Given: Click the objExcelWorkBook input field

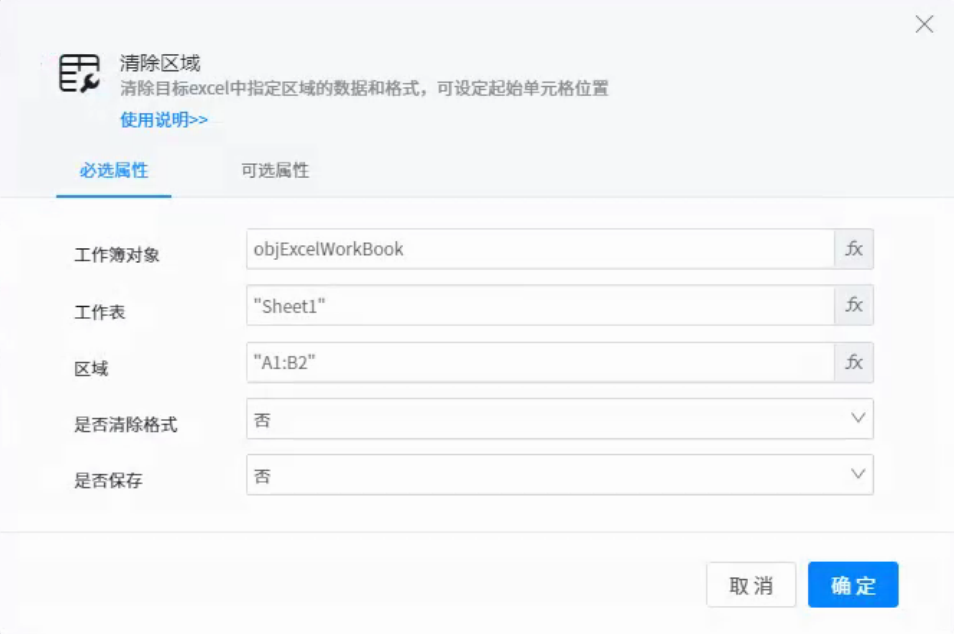Looking at the screenshot, I should (540, 249).
